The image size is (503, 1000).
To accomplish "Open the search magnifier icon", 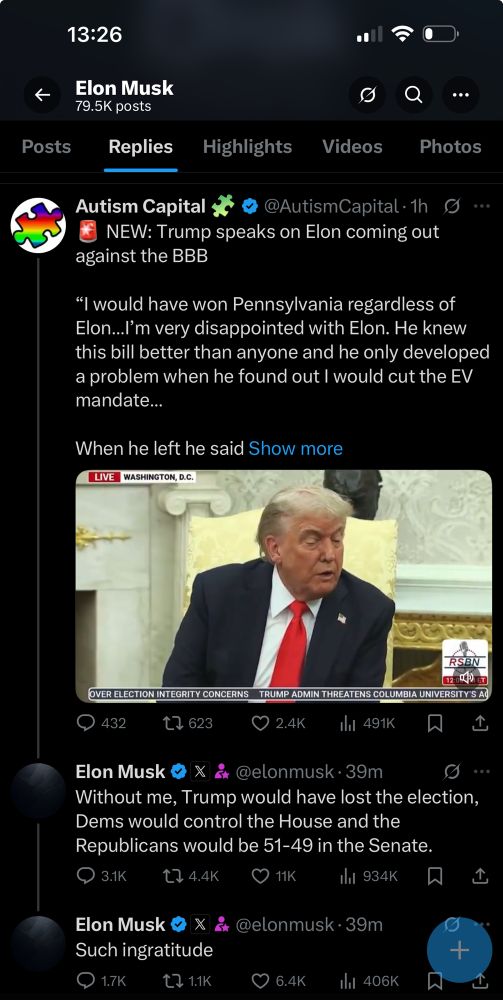I will 413,95.
